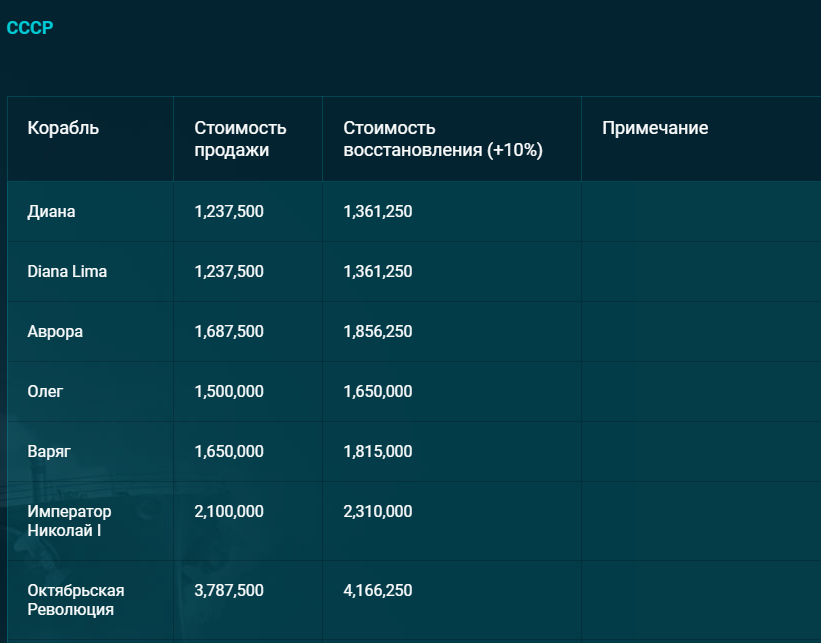Image resolution: width=821 pixels, height=643 pixels.
Task: Click the СССР section heading
Action: pos(30,28)
